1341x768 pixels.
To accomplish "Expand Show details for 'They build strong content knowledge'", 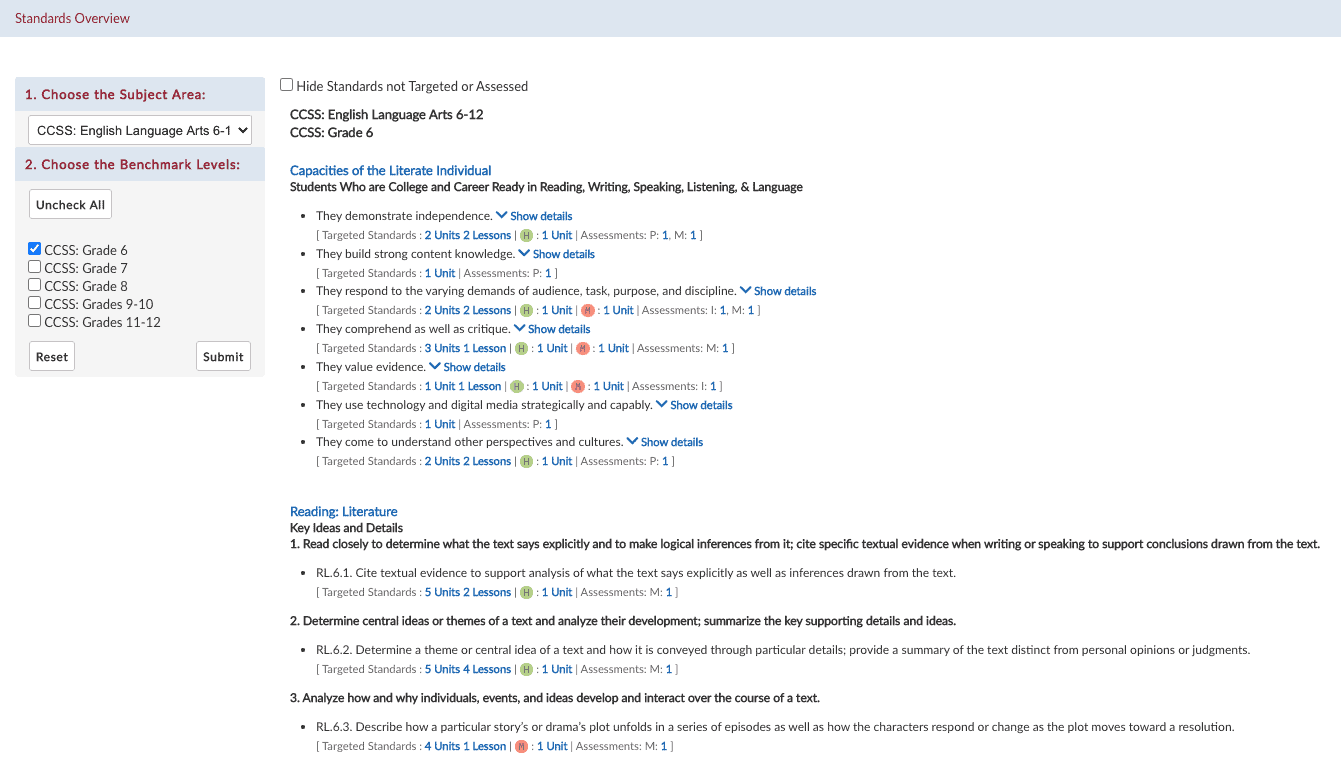I will coord(556,254).
